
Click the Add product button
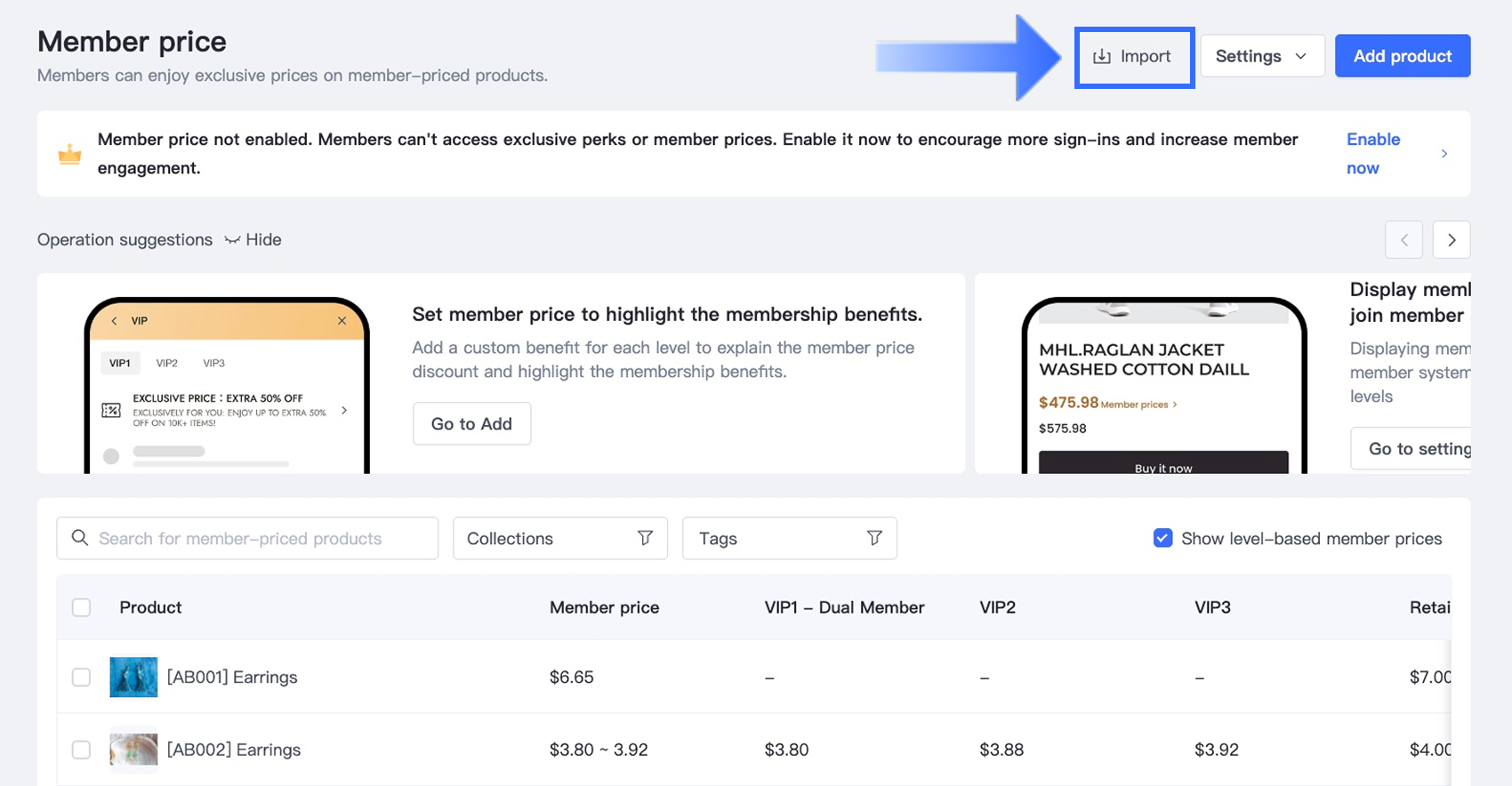[x=1402, y=56]
